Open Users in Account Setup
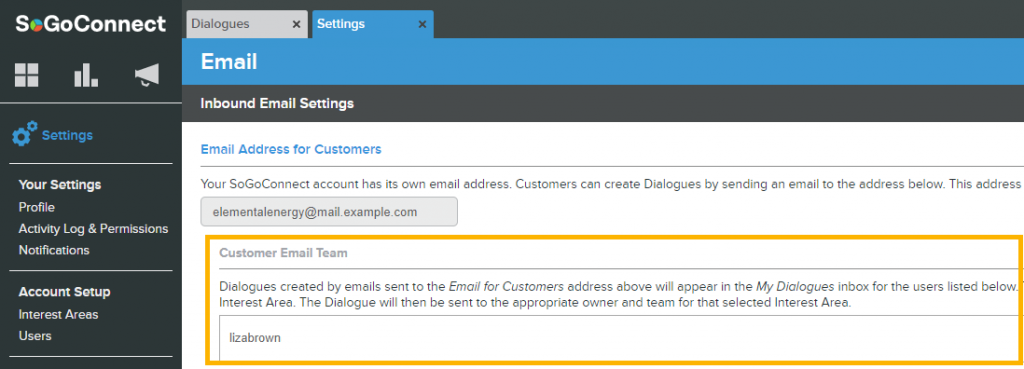Image resolution: width=1024 pixels, height=369 pixels. (x=35, y=336)
